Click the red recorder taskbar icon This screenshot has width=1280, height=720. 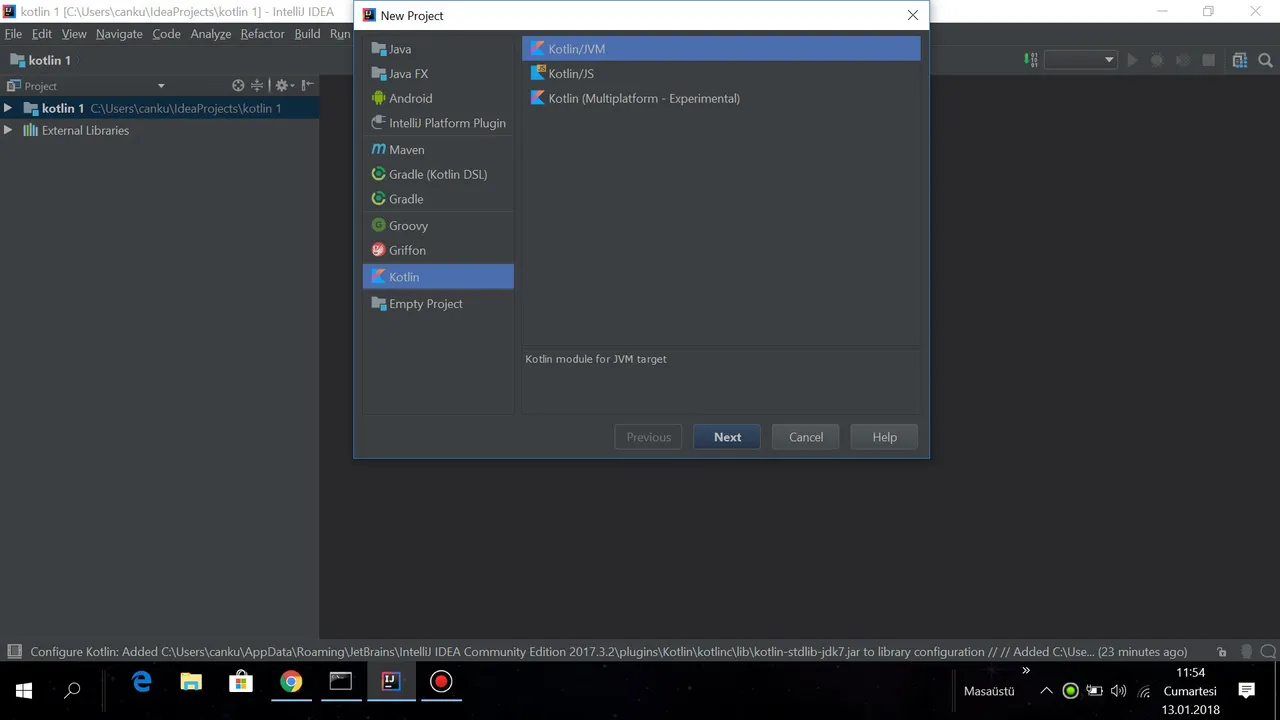pos(441,682)
